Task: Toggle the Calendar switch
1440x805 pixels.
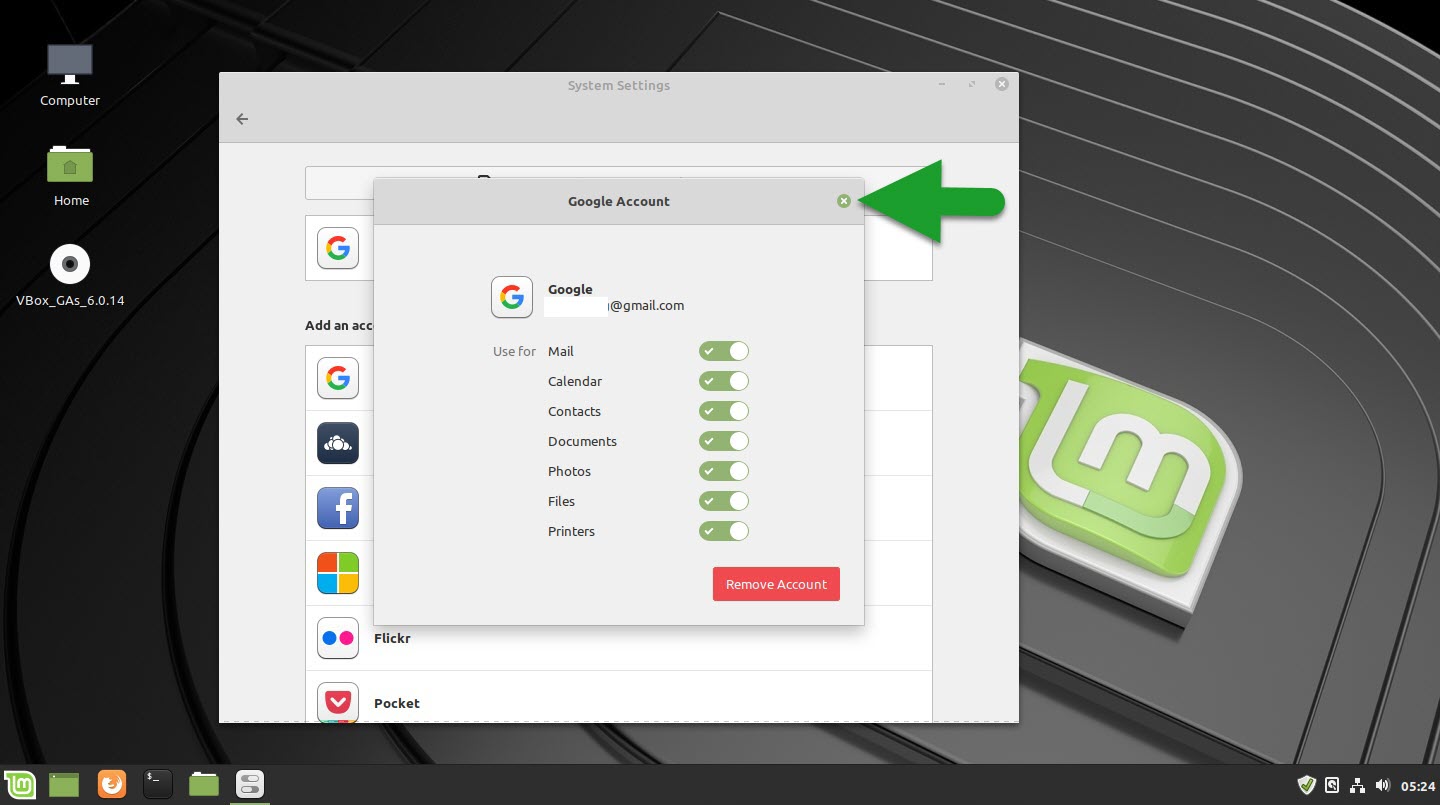Action: (x=724, y=381)
